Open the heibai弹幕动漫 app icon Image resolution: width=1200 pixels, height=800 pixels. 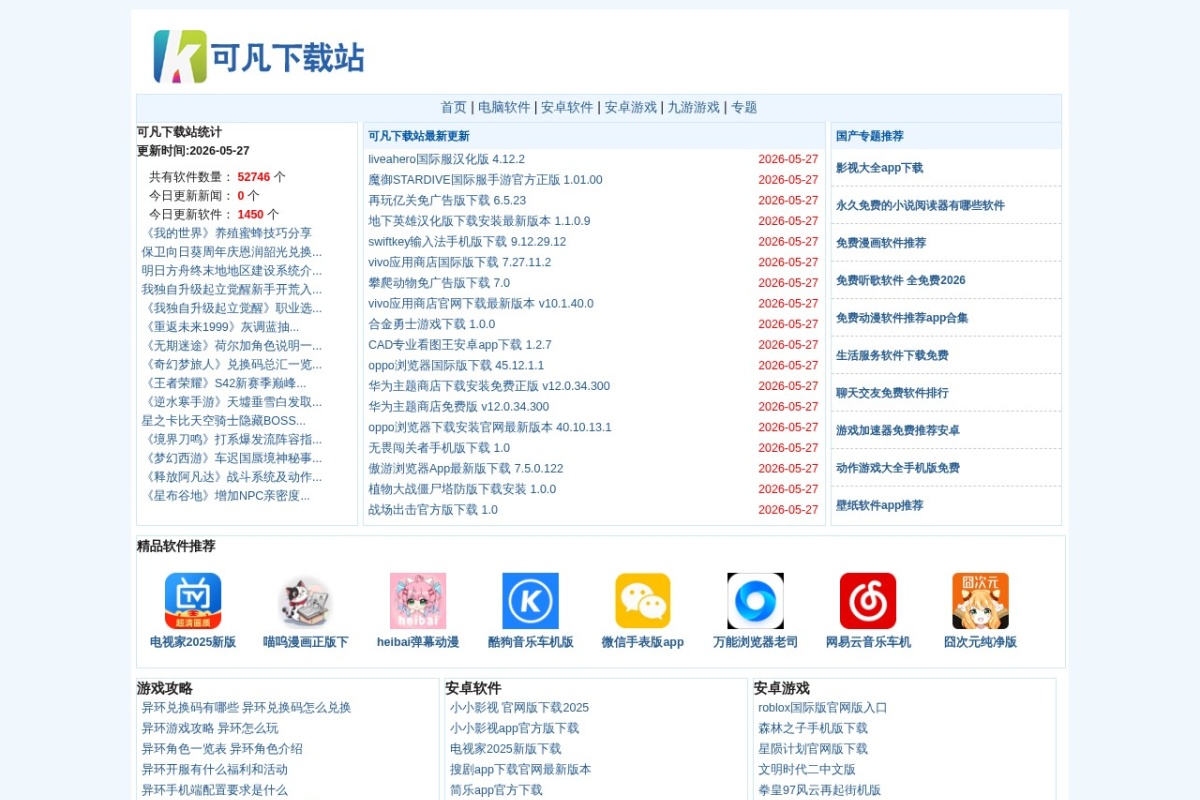(x=418, y=601)
